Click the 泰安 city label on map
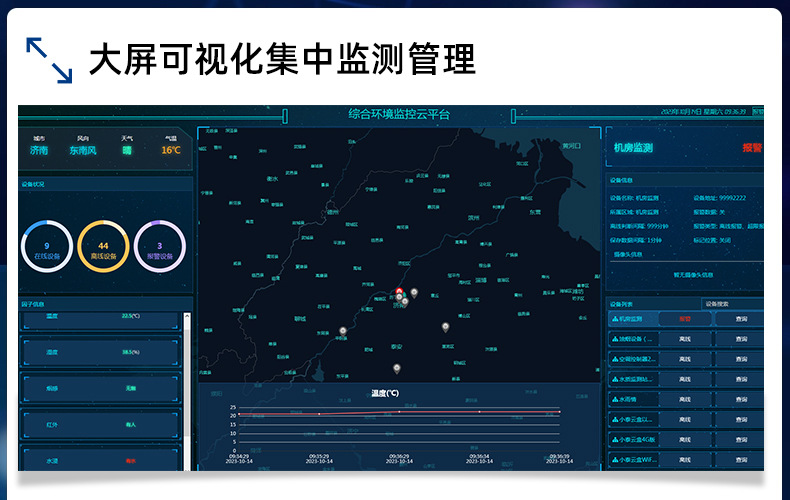790x500 pixels. (x=397, y=347)
